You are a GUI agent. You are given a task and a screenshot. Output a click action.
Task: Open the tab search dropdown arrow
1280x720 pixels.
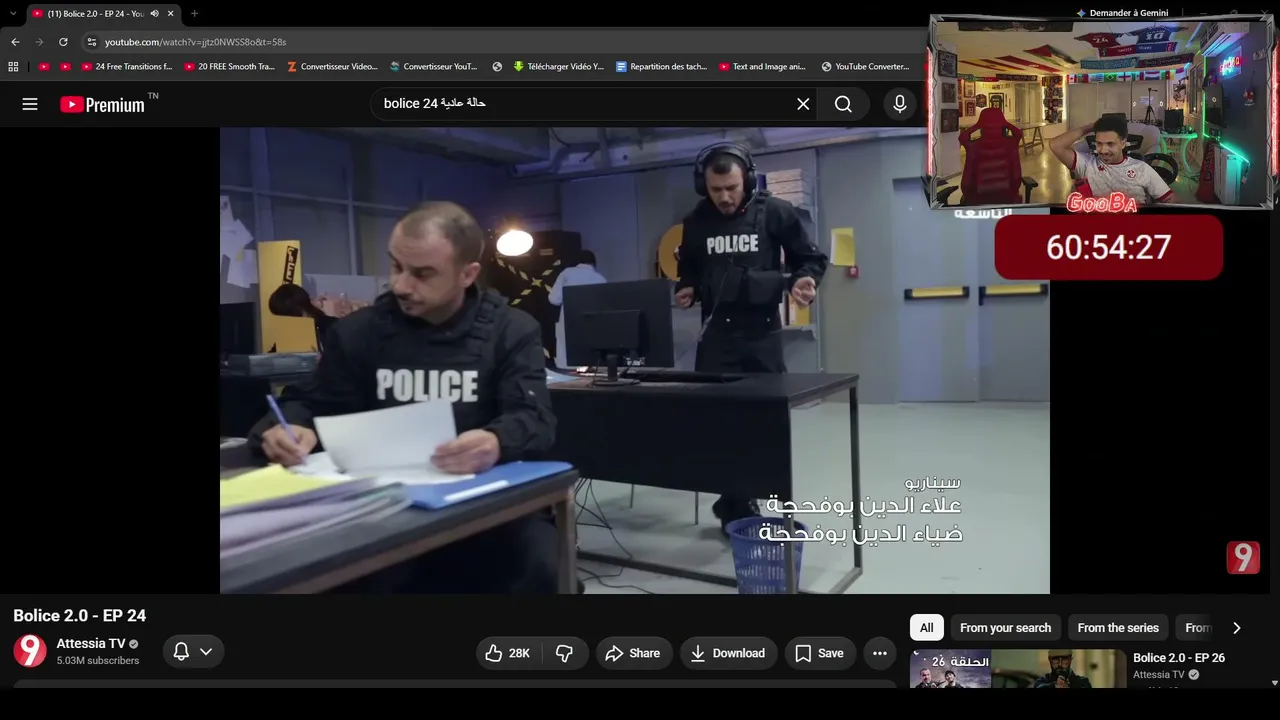point(13,13)
